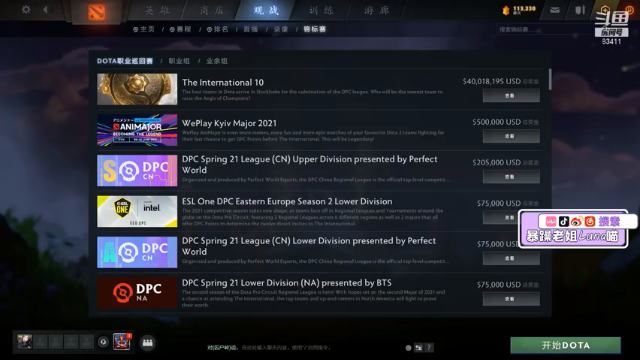Open the 赛程 schedule sub-tab
Viewport: 640px width, 360px height.
180,29
